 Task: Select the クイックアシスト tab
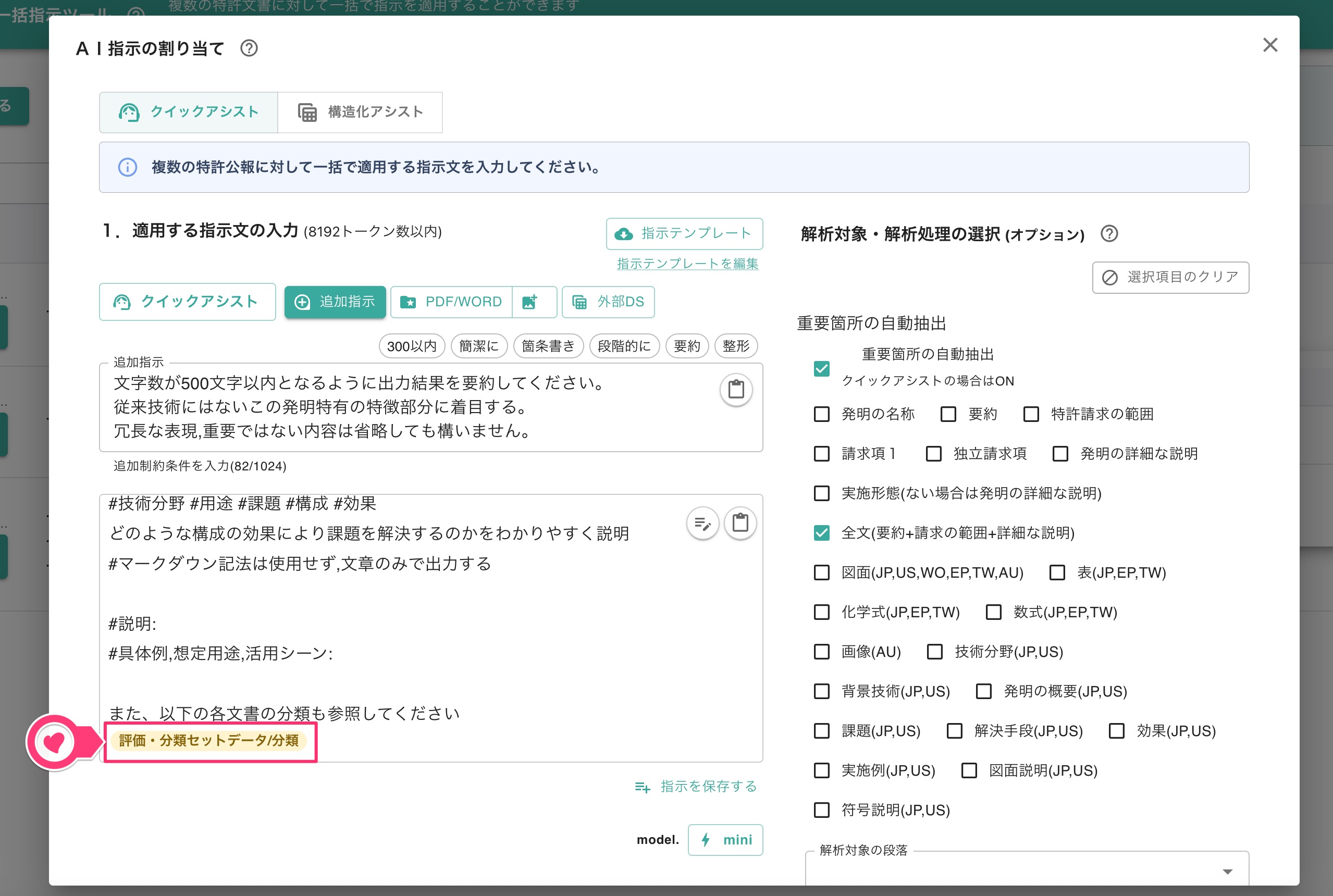coord(188,112)
